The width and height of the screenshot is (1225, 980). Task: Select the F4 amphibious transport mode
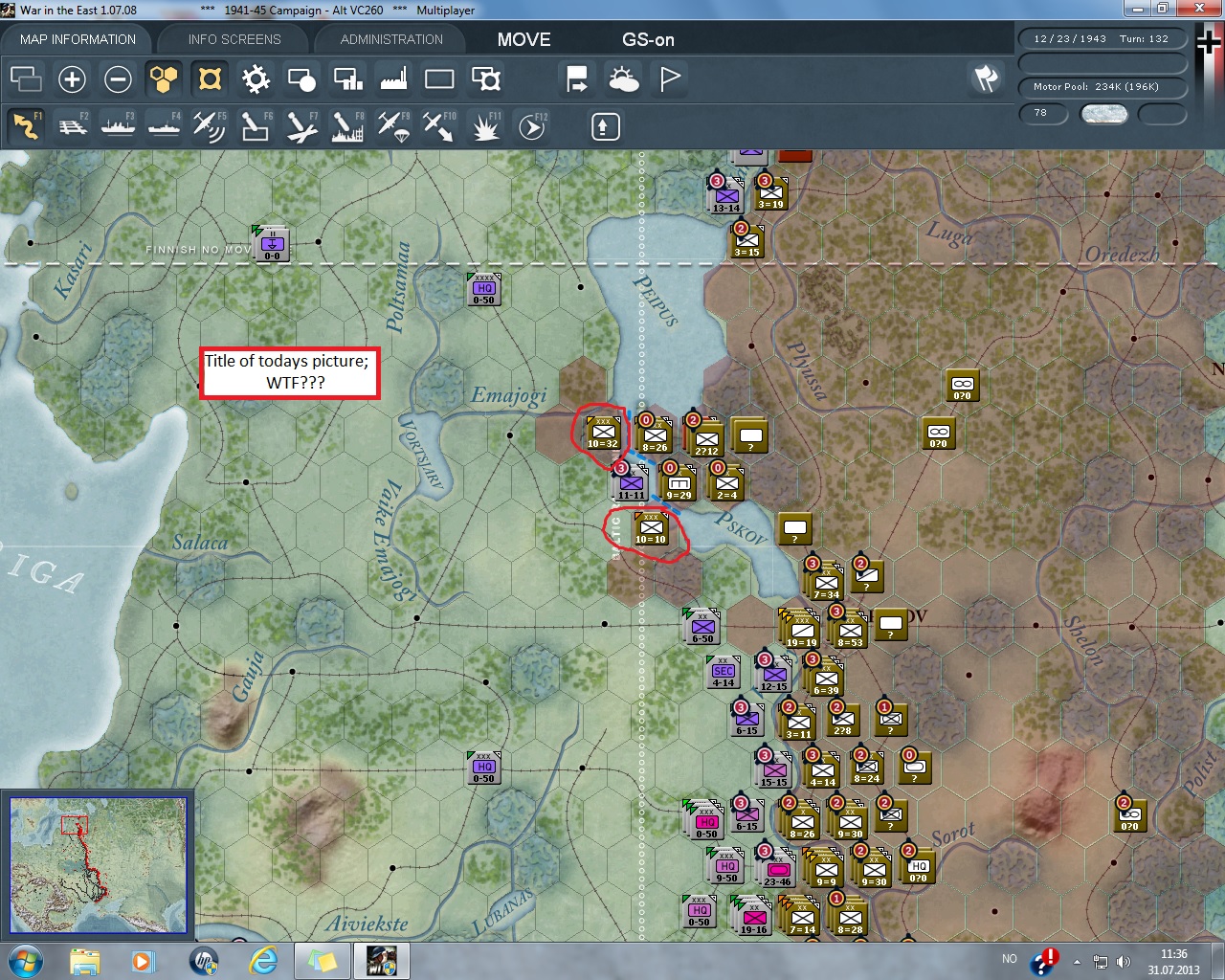pyautogui.click(x=164, y=126)
